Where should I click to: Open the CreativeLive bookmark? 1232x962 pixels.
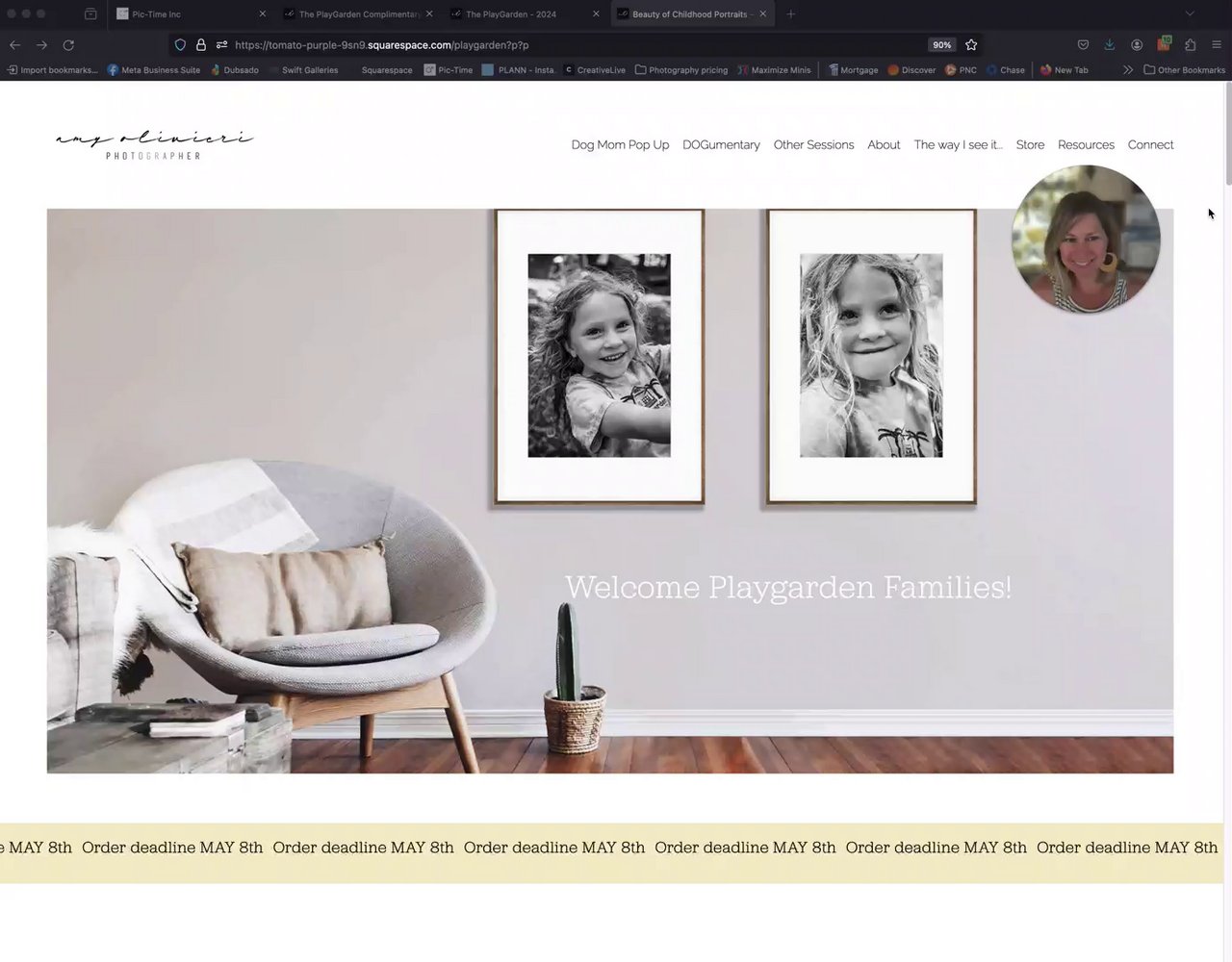coord(595,70)
